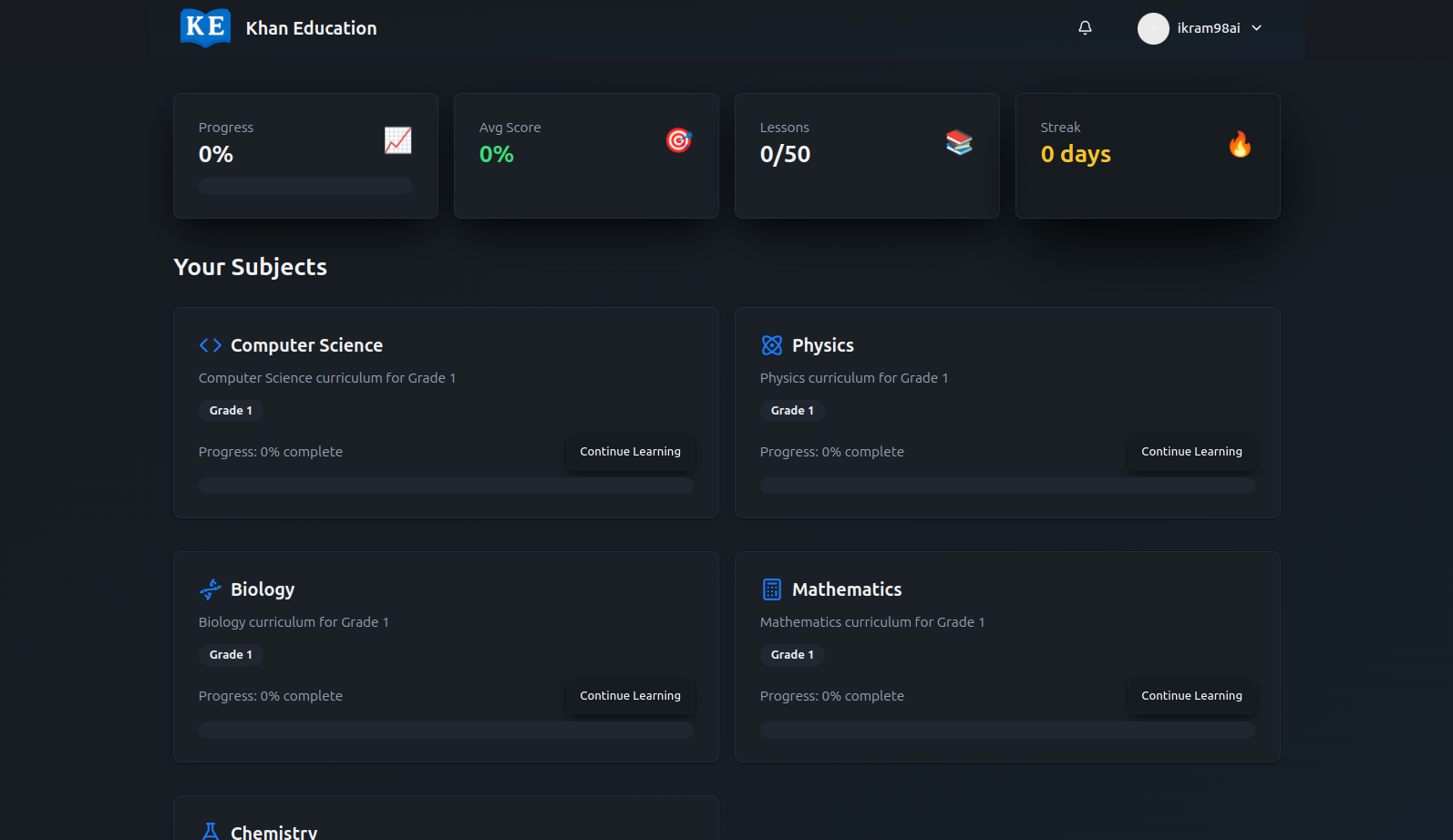Continue Learning in Biology

pos(631,696)
